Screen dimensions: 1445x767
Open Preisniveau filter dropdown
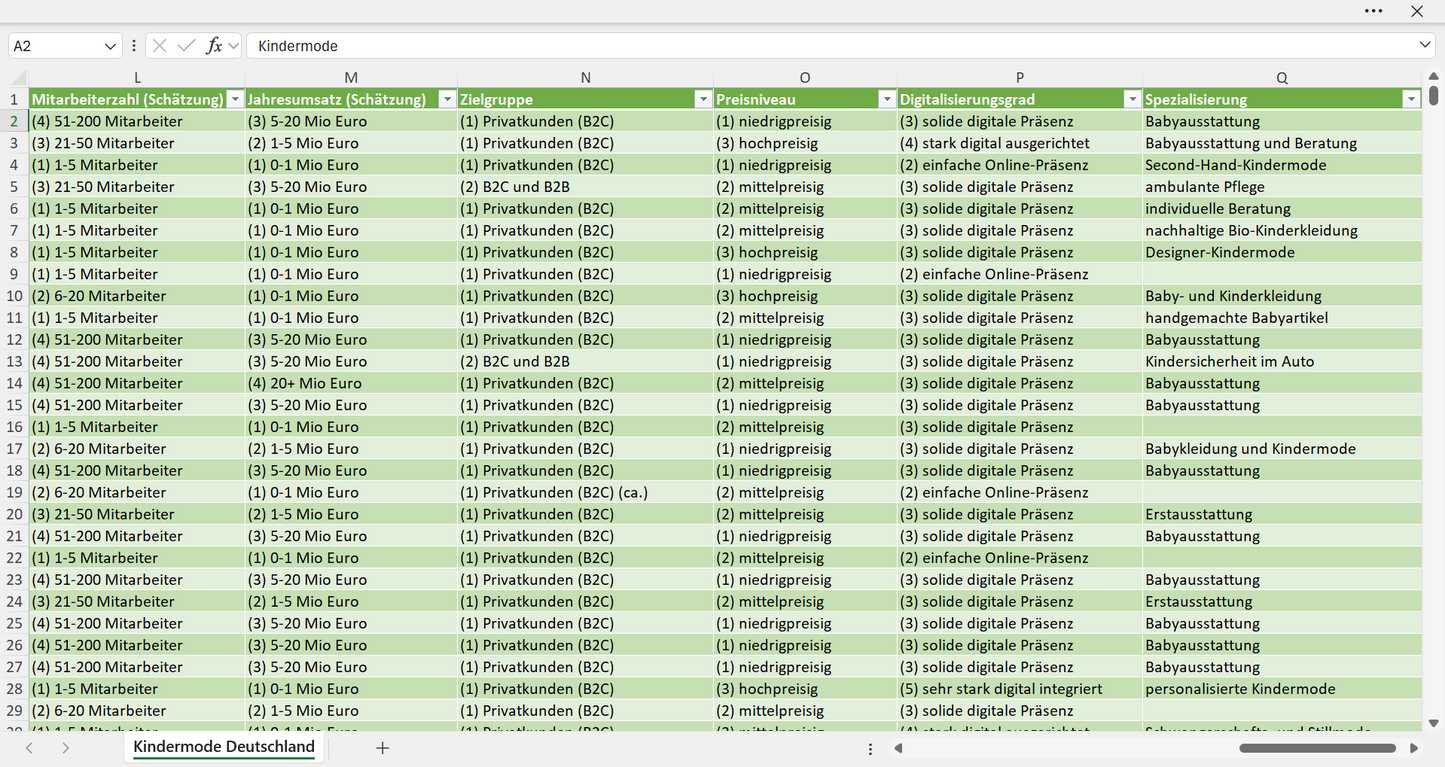pyautogui.click(x=887, y=99)
